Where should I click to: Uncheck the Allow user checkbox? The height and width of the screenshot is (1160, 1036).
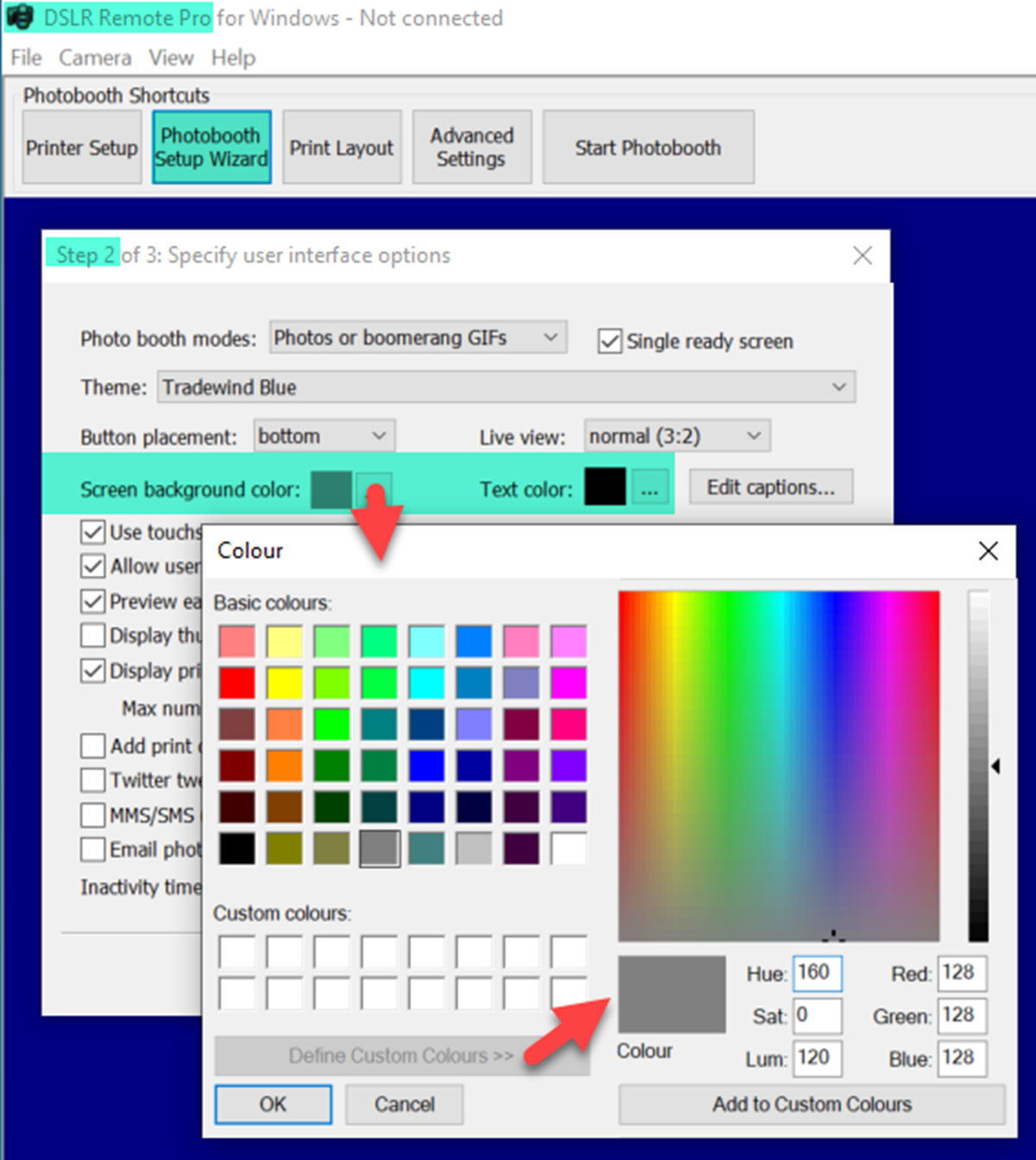click(92, 566)
